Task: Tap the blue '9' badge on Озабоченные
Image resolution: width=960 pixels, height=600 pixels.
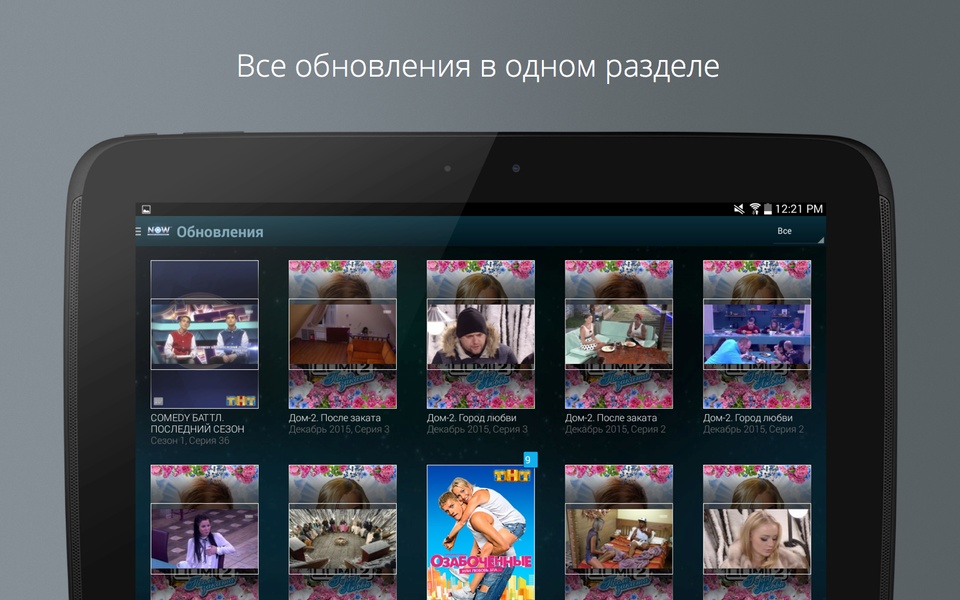Action: (x=530, y=460)
